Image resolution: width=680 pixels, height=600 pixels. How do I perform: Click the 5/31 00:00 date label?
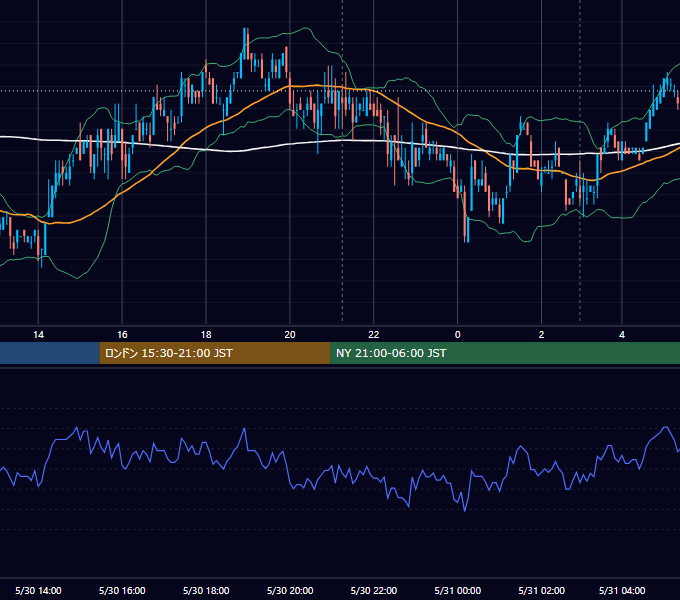[458, 590]
